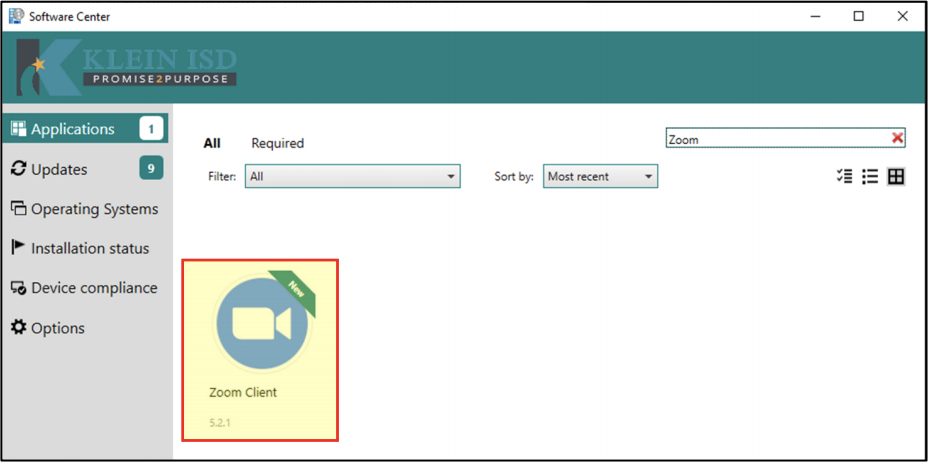
Task: Open the Sort by Most recent dropdown
Action: tap(600, 176)
